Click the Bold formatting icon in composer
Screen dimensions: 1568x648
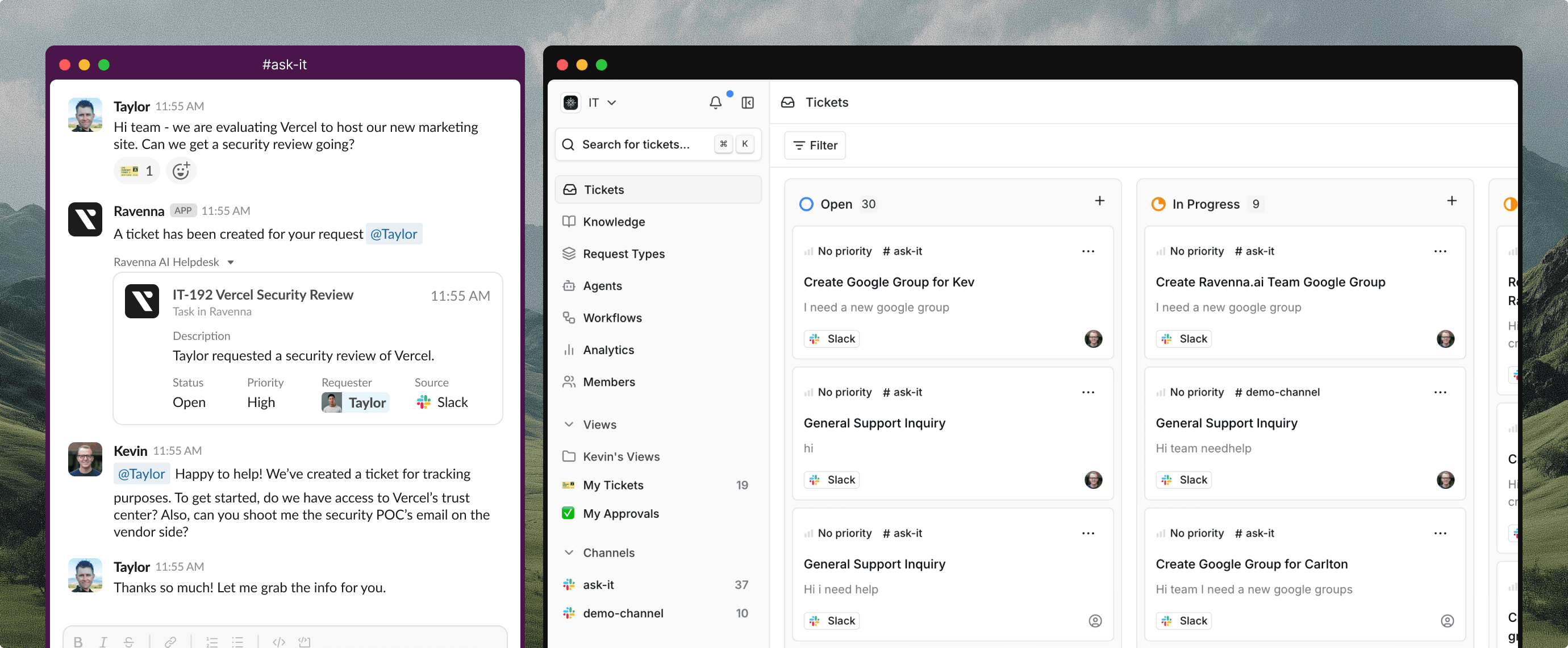78,641
